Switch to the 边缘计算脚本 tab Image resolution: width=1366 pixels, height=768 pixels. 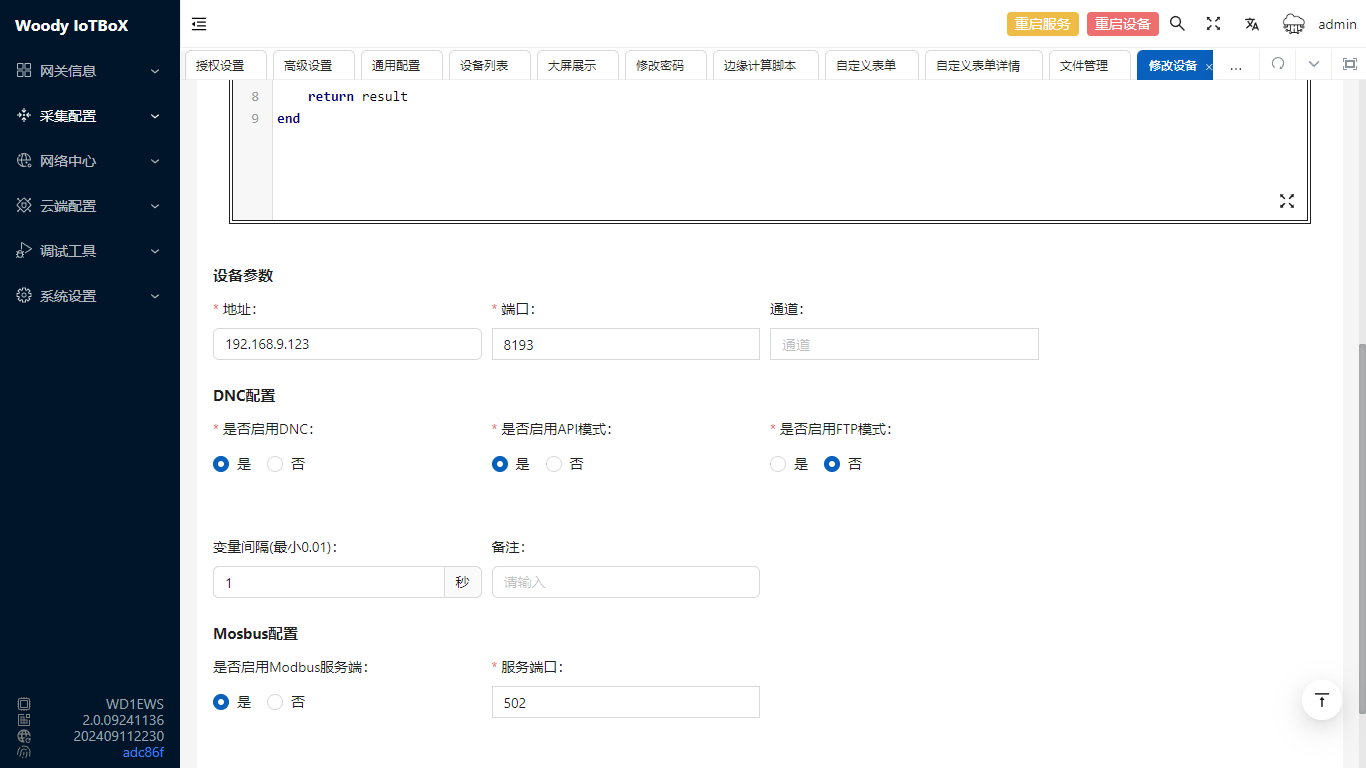(760, 66)
